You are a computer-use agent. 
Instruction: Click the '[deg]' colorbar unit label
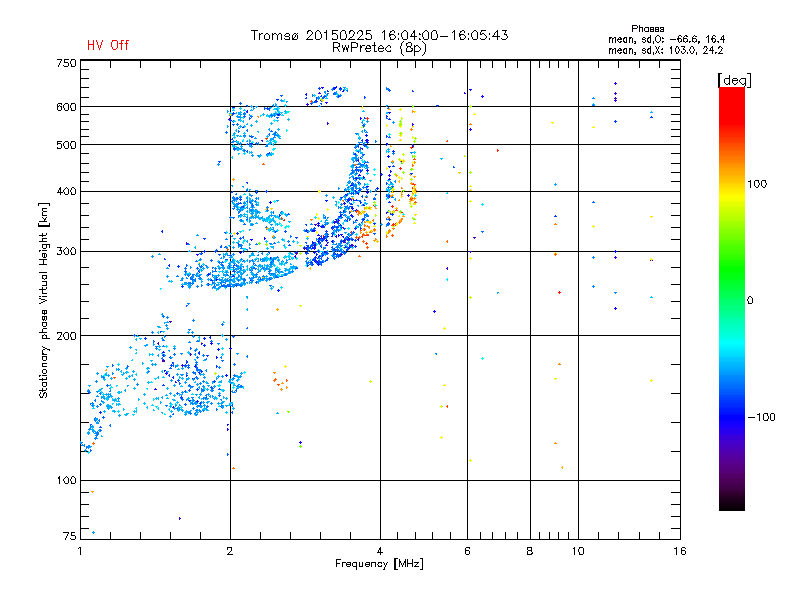coord(734,80)
